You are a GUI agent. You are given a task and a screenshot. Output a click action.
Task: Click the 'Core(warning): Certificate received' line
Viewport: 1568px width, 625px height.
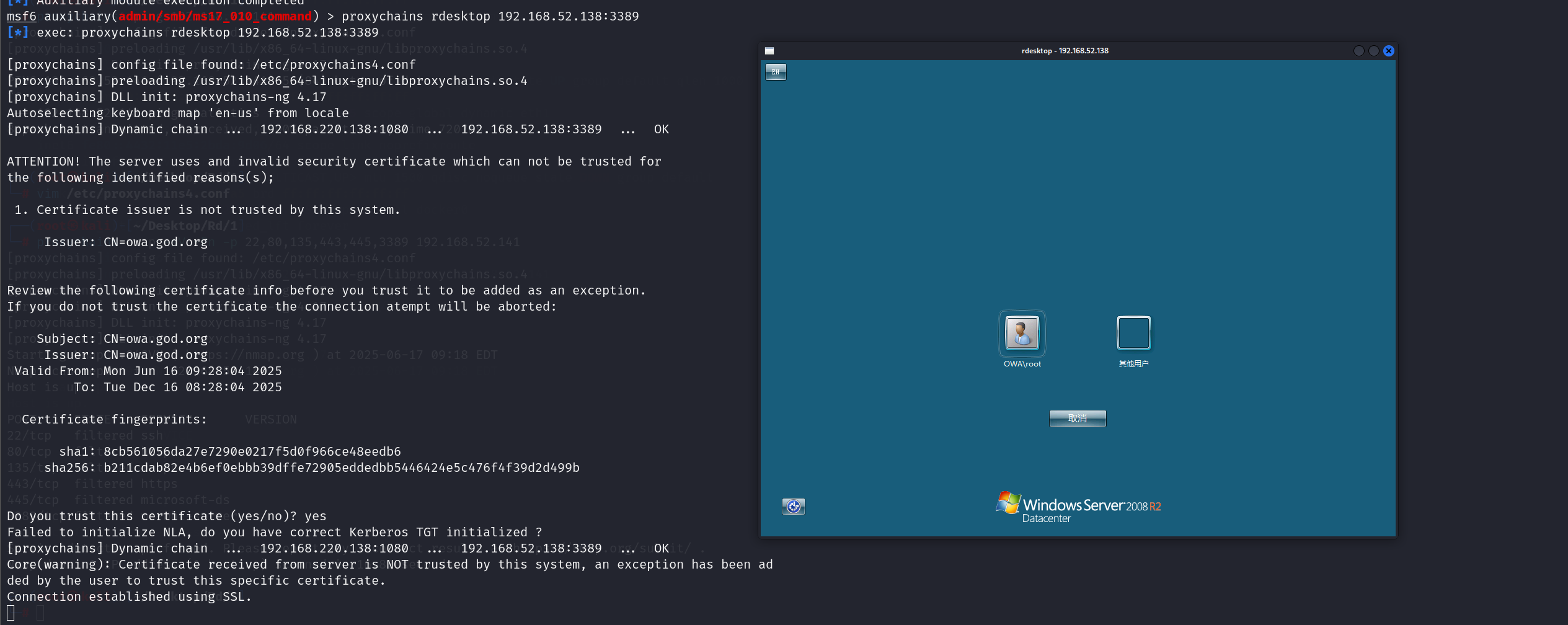coord(390,564)
